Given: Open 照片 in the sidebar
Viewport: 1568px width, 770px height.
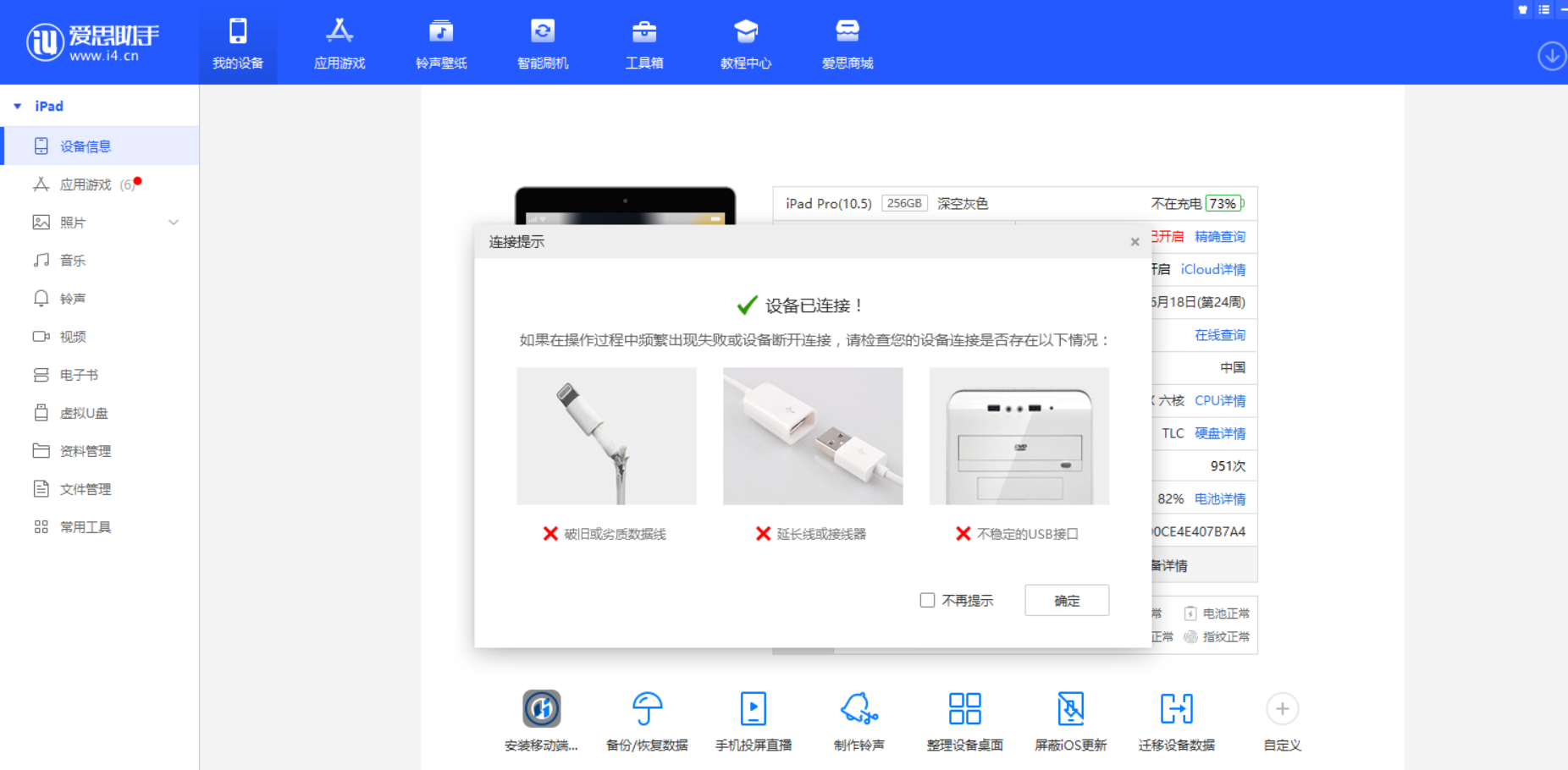Looking at the screenshot, I should (100, 223).
